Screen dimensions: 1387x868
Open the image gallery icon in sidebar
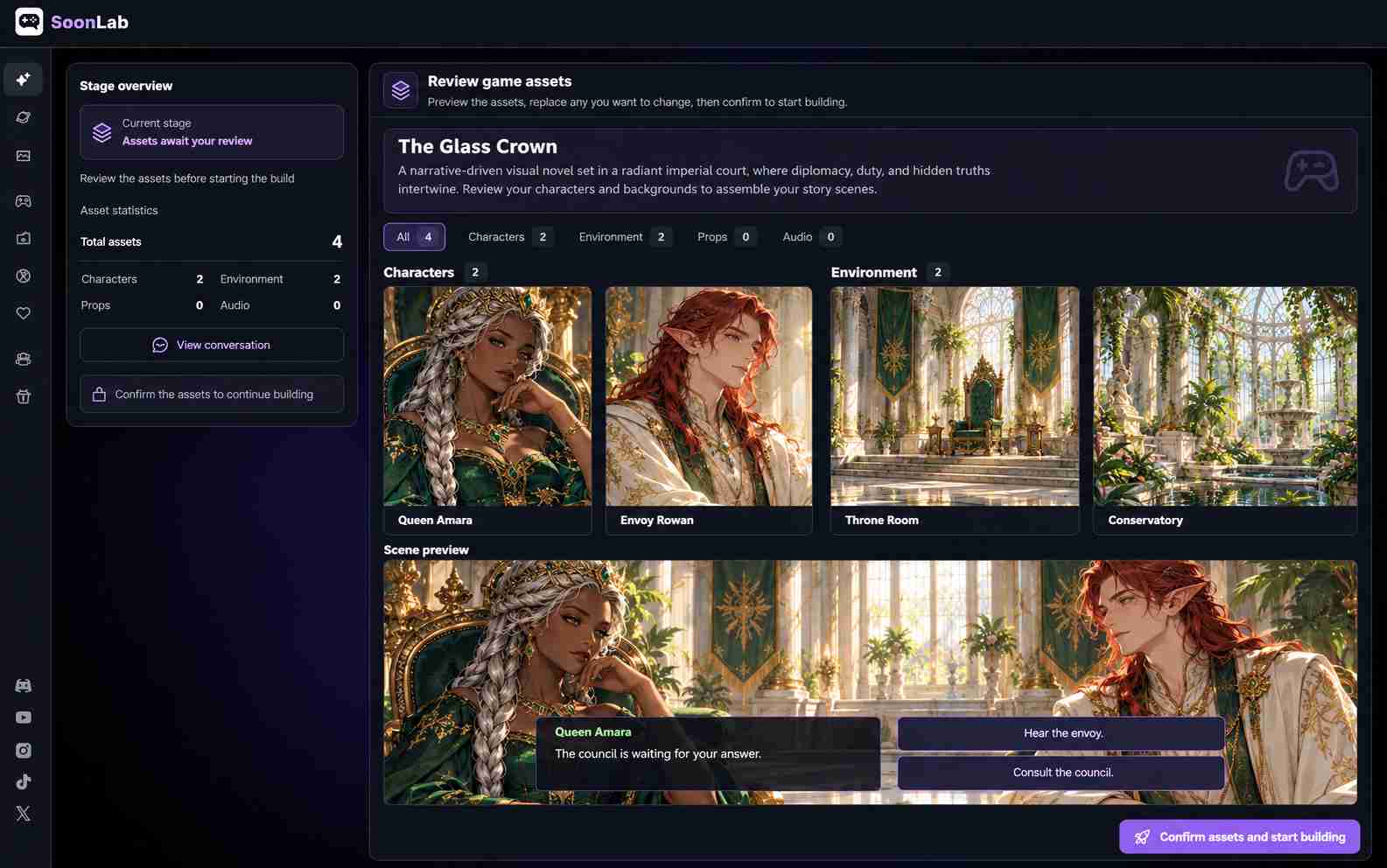[x=24, y=156]
